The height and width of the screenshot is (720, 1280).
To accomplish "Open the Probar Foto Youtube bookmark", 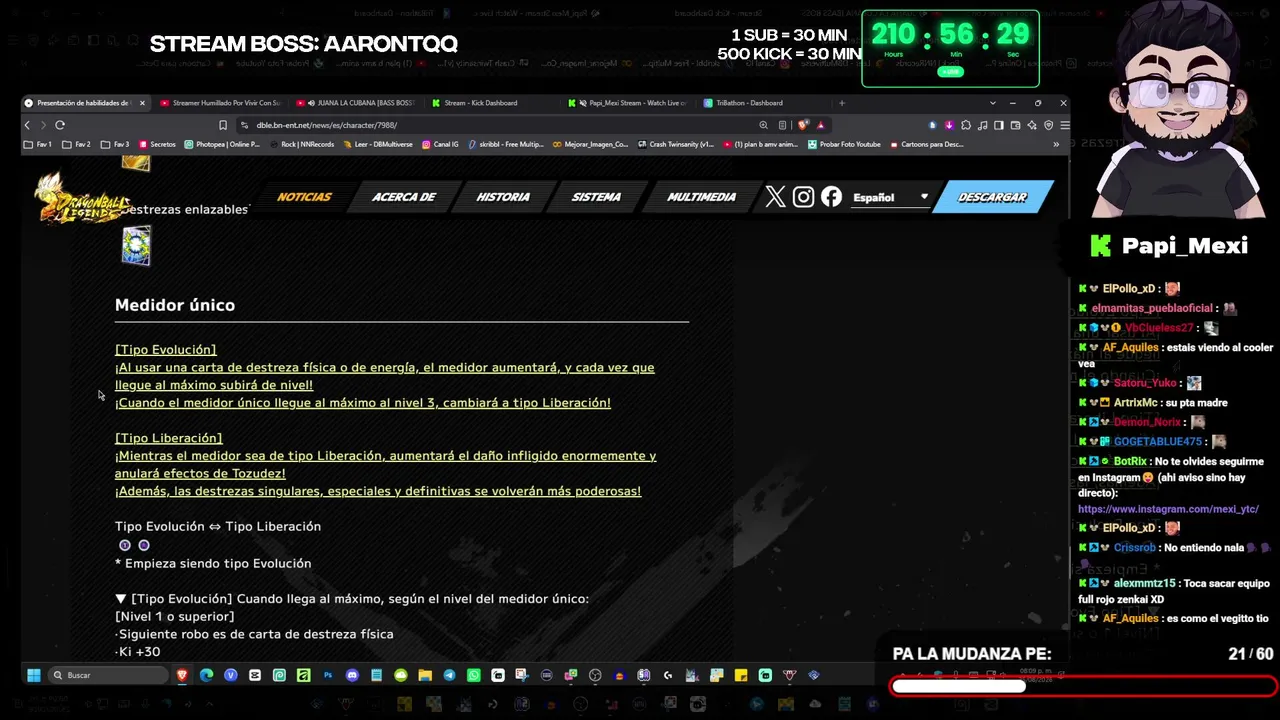I will (844, 144).
